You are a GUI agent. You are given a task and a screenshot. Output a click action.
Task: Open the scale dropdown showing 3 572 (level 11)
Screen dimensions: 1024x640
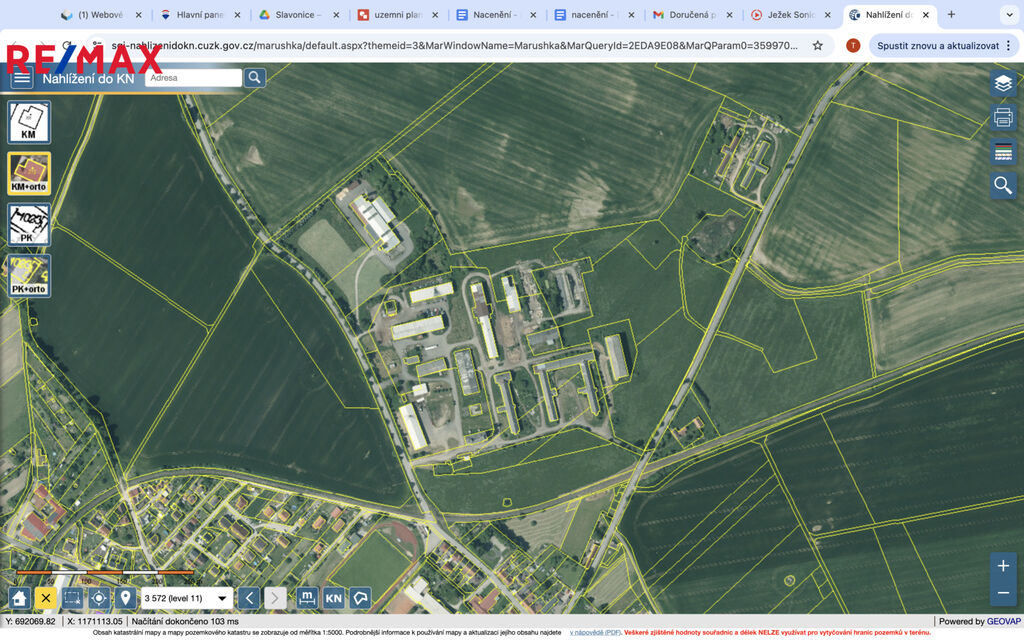187,598
